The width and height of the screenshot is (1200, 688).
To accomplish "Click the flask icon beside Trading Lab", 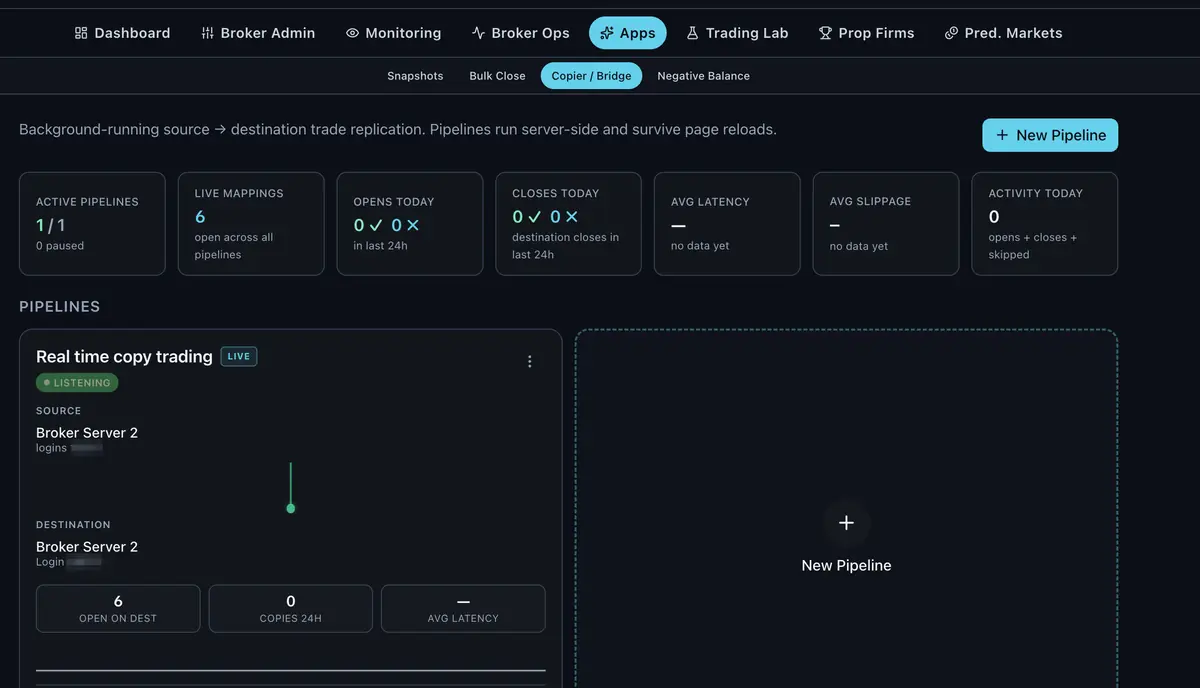I will click(x=692, y=33).
